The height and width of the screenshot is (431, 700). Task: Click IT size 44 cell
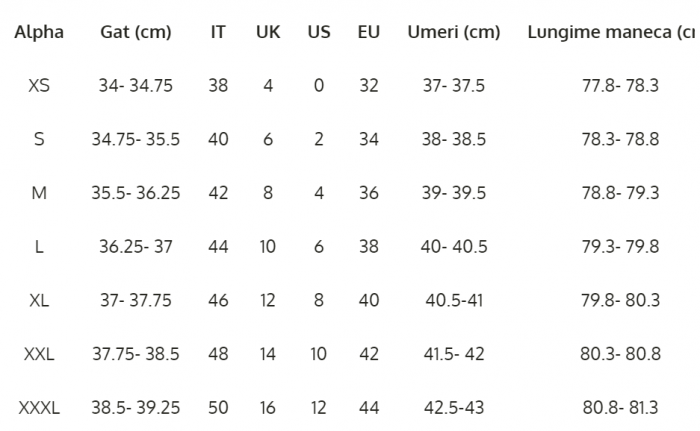[218, 246]
